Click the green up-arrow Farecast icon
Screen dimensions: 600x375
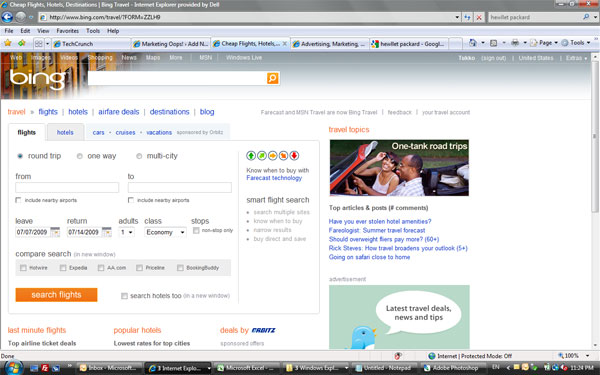pyautogui.click(x=251, y=155)
